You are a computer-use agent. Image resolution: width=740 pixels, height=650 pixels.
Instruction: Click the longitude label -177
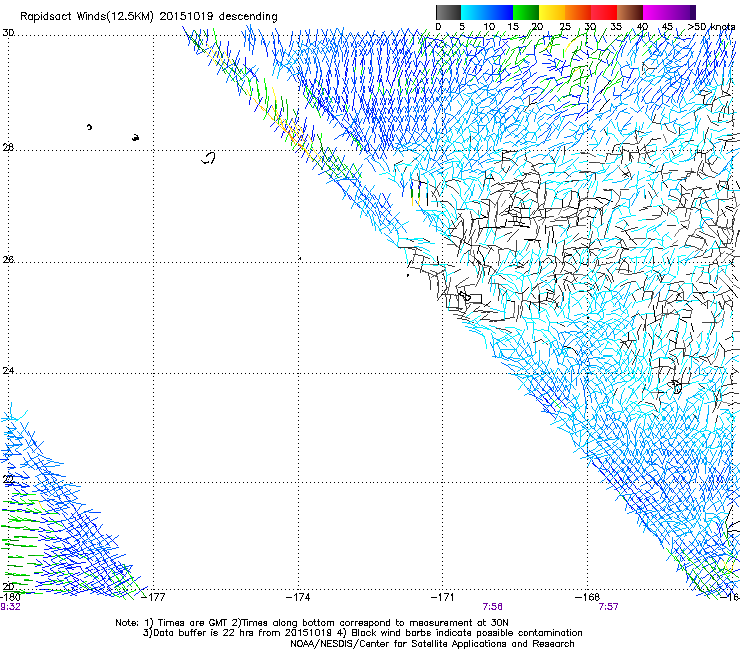point(153,597)
